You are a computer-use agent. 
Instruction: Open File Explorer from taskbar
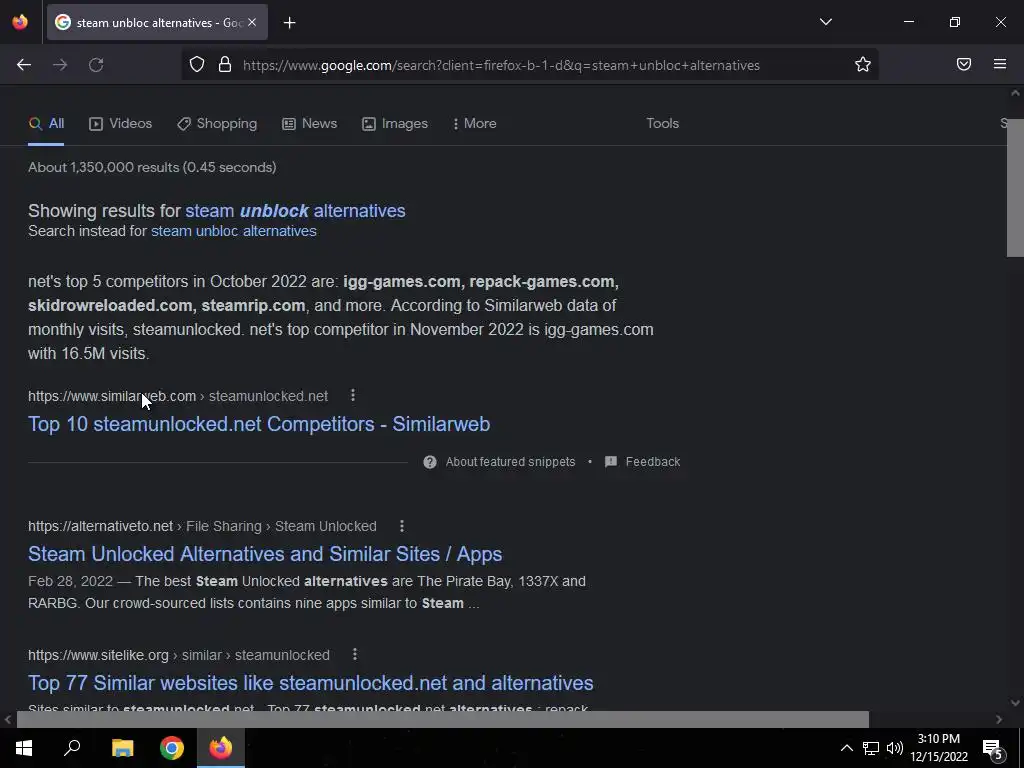122,748
